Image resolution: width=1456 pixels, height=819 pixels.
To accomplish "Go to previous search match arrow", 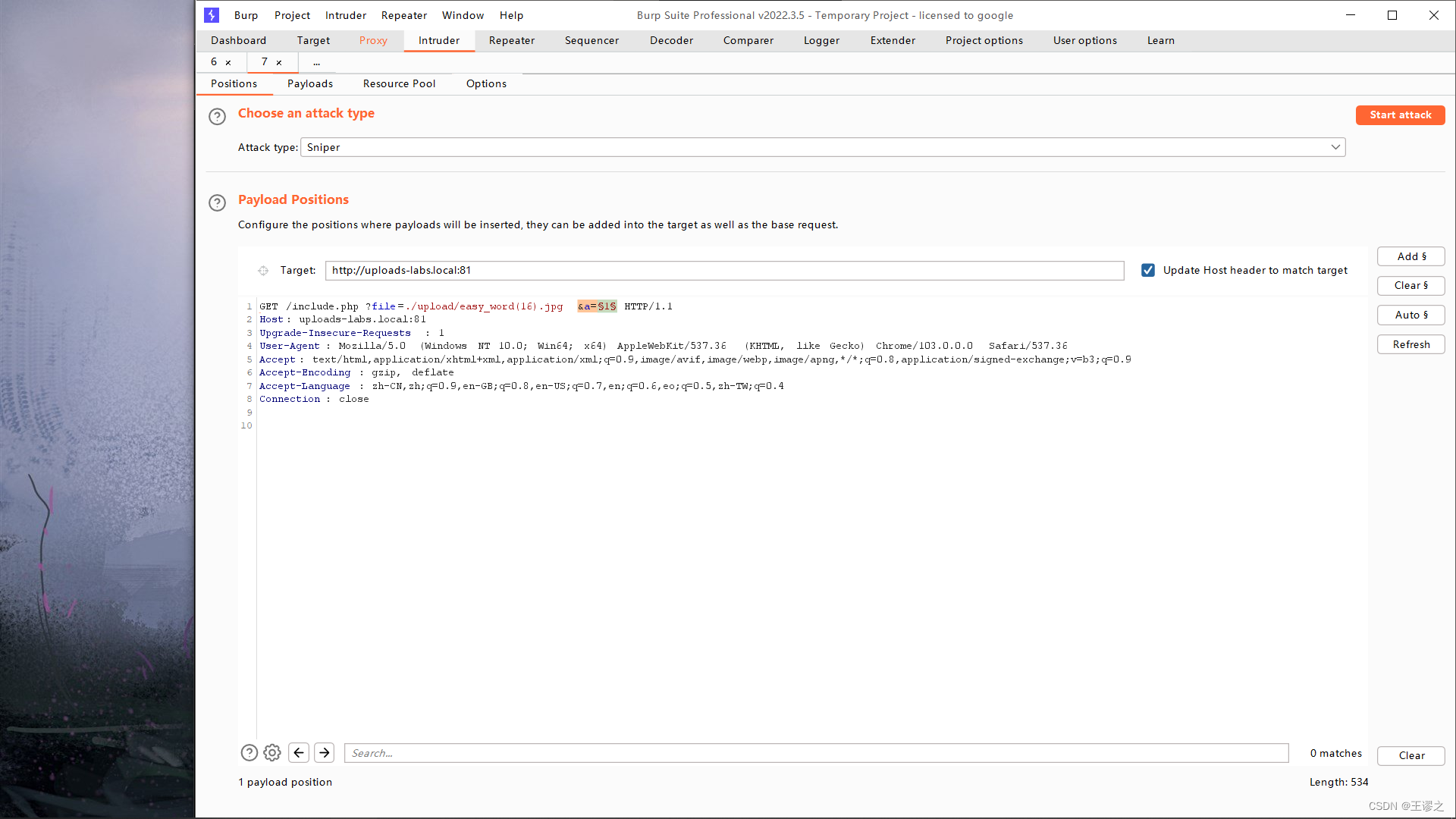I will 299,752.
